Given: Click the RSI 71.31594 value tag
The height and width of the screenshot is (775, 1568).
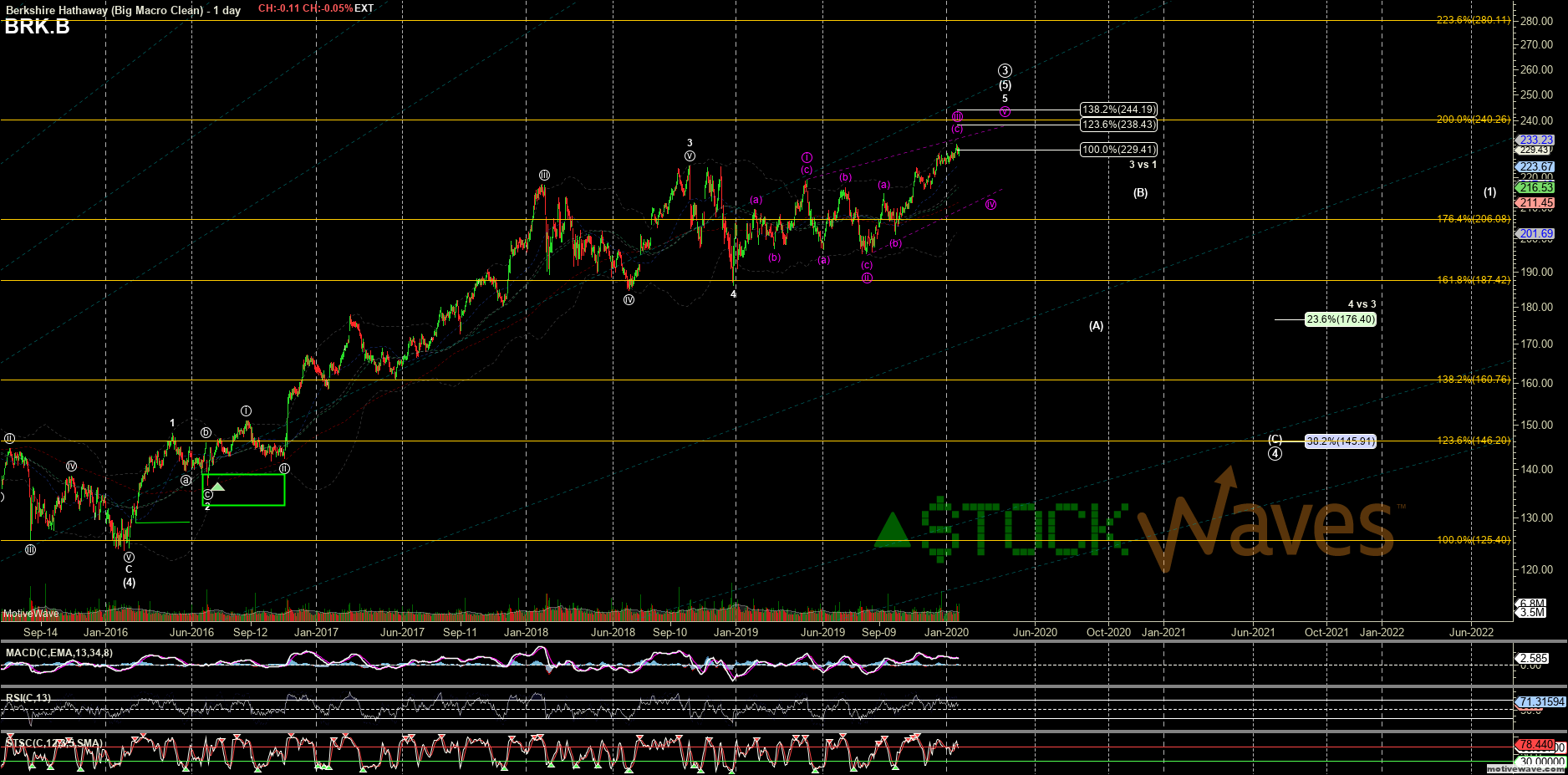Looking at the screenshot, I should (x=1541, y=702).
